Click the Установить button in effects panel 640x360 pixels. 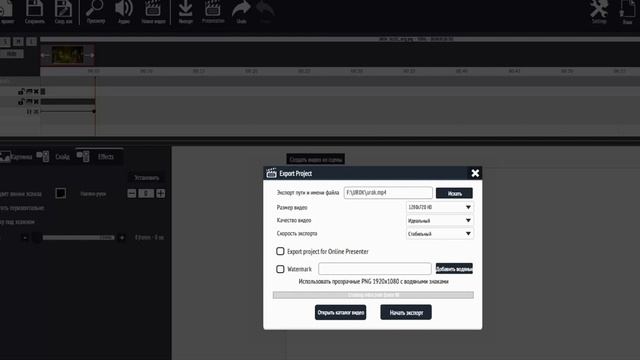(147, 178)
